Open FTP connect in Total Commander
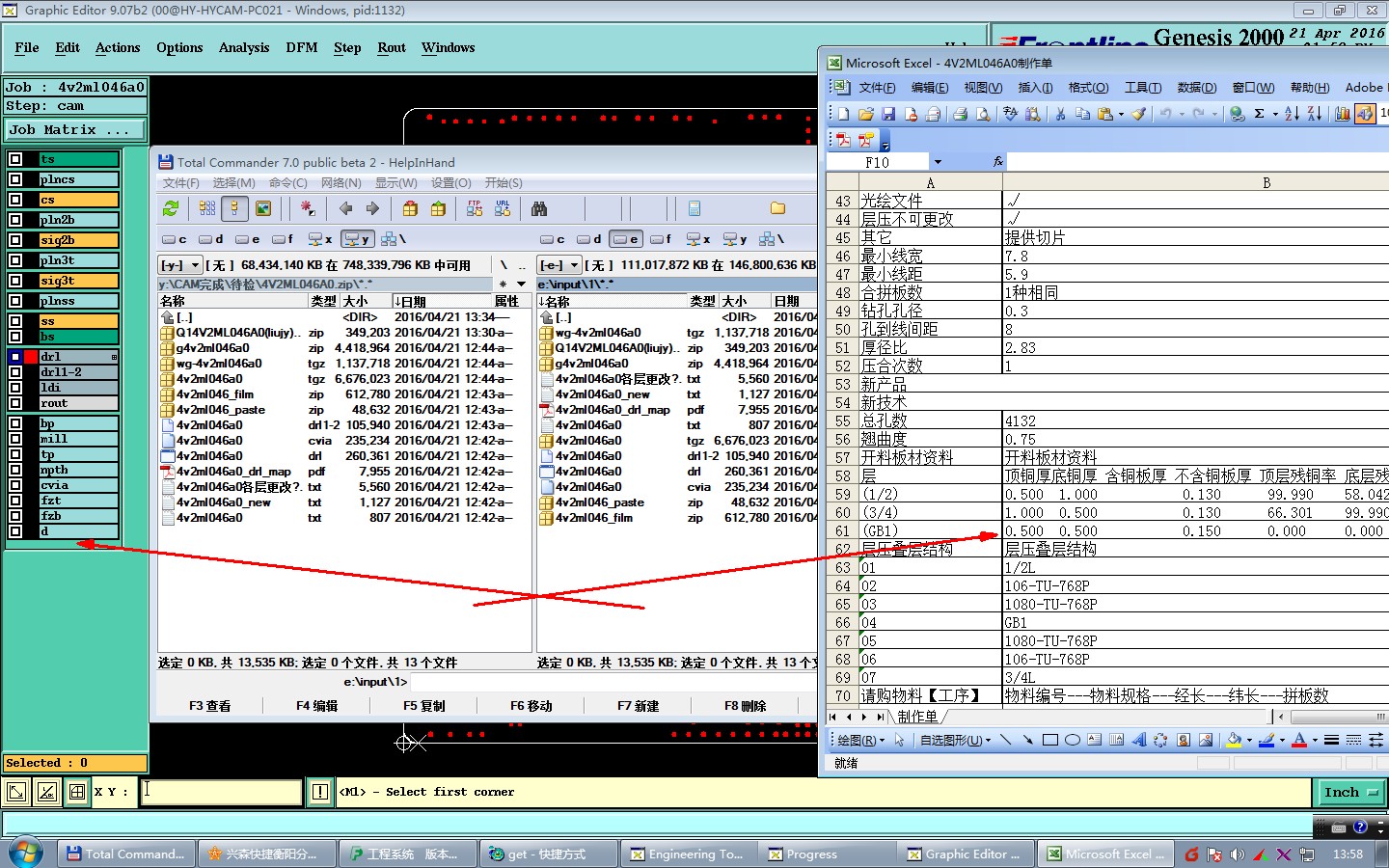 click(475, 208)
